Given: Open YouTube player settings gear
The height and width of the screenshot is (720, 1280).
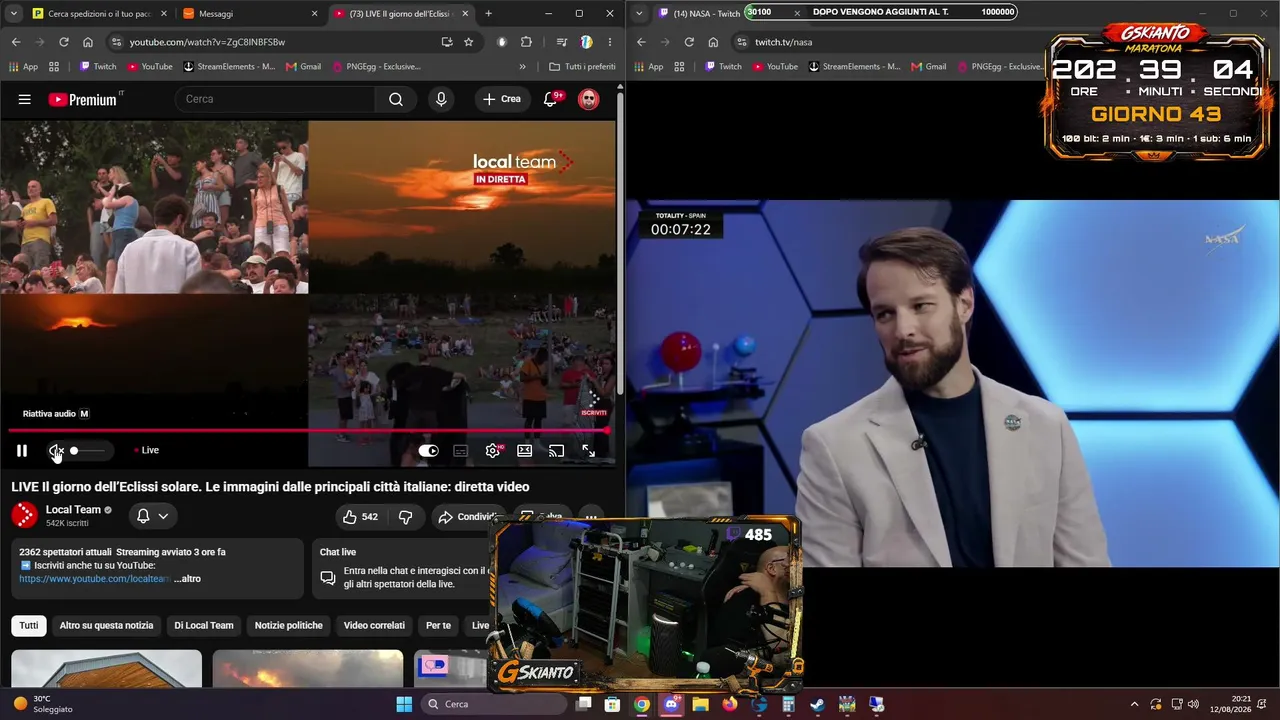Looking at the screenshot, I should [x=492, y=451].
